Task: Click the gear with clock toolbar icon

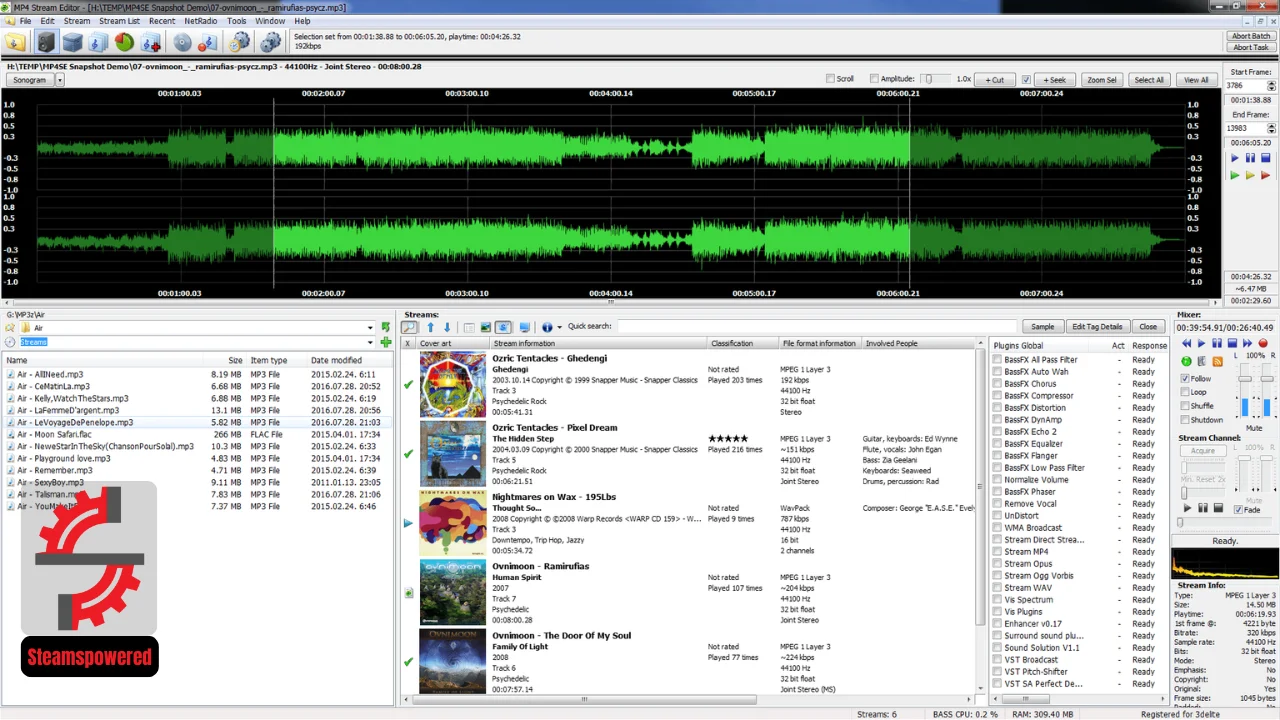Action: click(239, 42)
